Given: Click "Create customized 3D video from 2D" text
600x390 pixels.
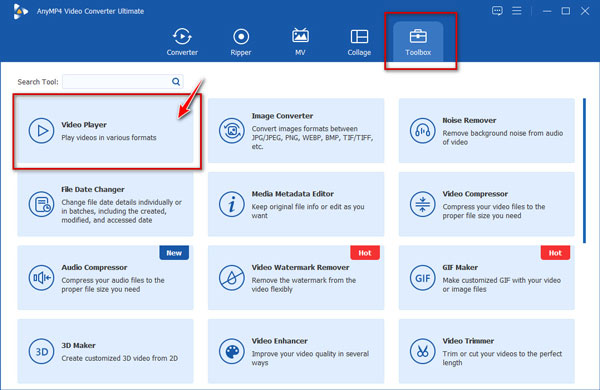Looking at the screenshot, I should (119, 358).
